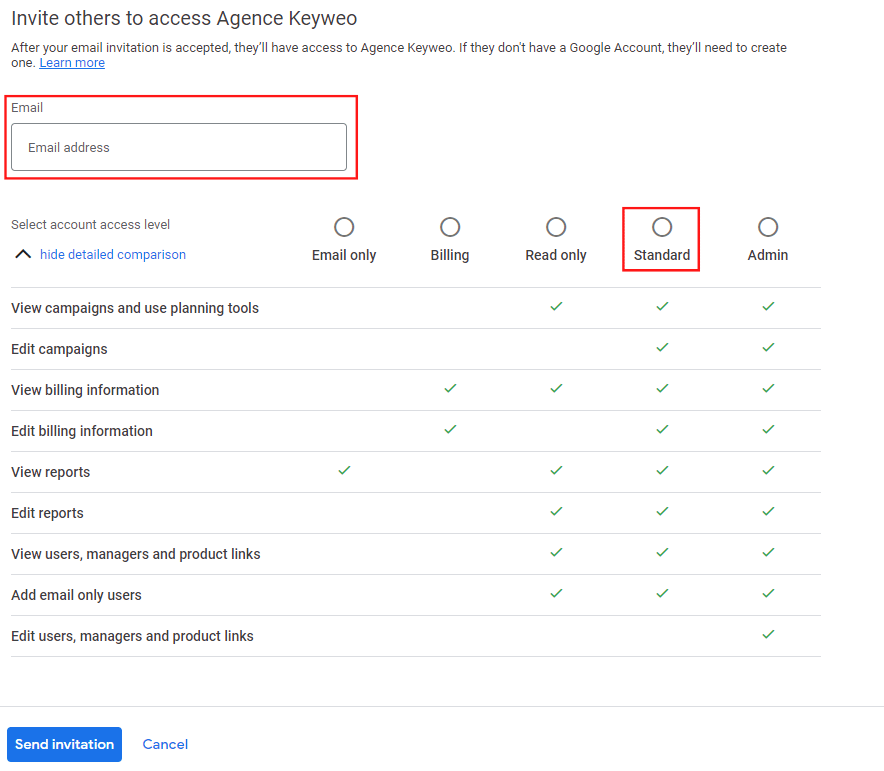Image resolution: width=884 pixels, height=771 pixels.
Task: Click Admin checkmark for Edit reports
Action: [x=768, y=511]
